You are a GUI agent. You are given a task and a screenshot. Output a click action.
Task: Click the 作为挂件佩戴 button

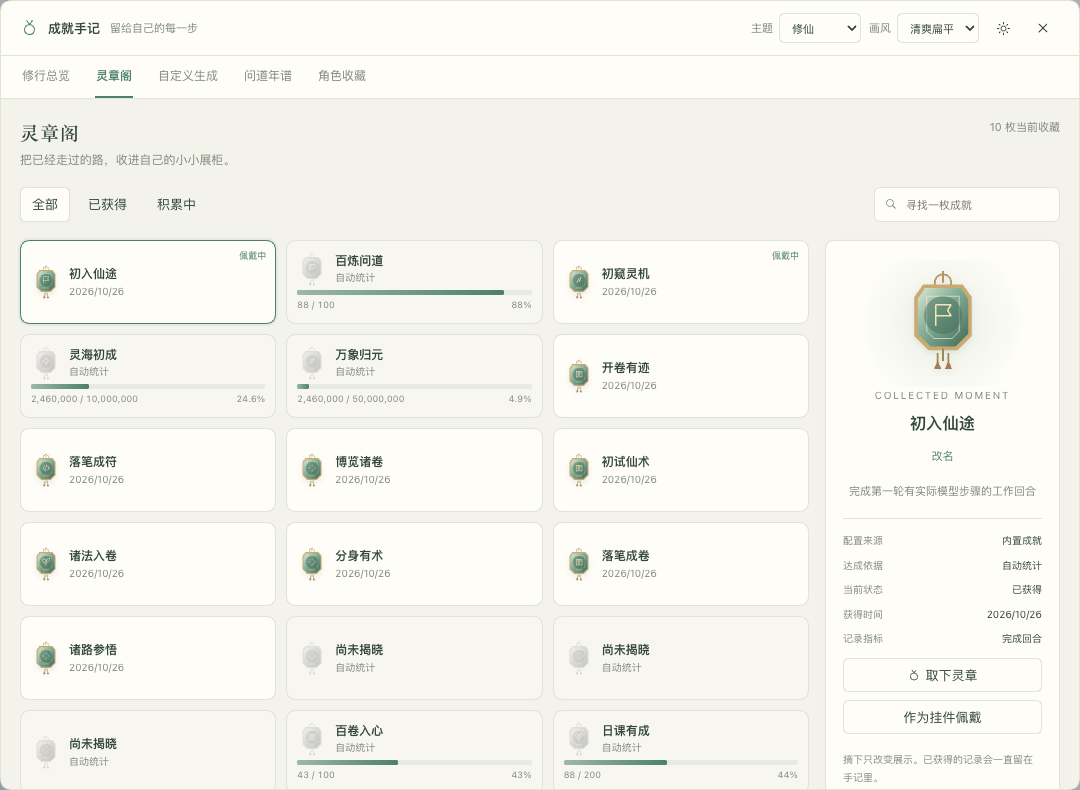click(942, 717)
